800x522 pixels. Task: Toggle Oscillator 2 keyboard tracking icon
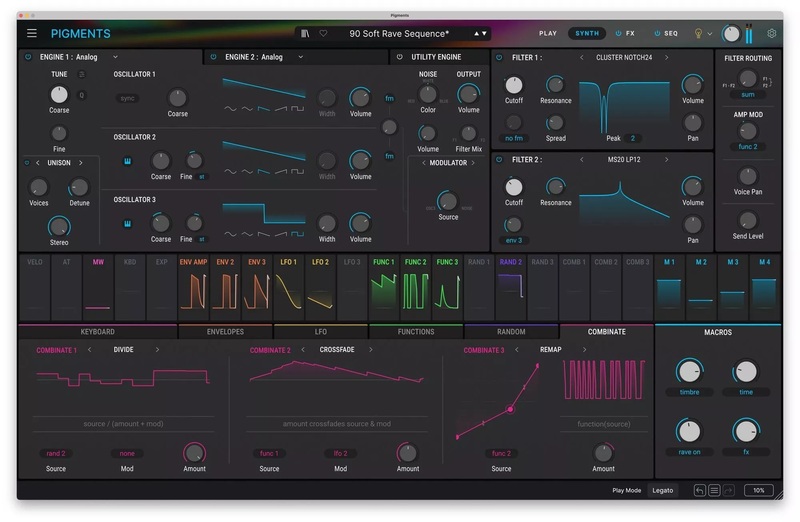coord(128,160)
